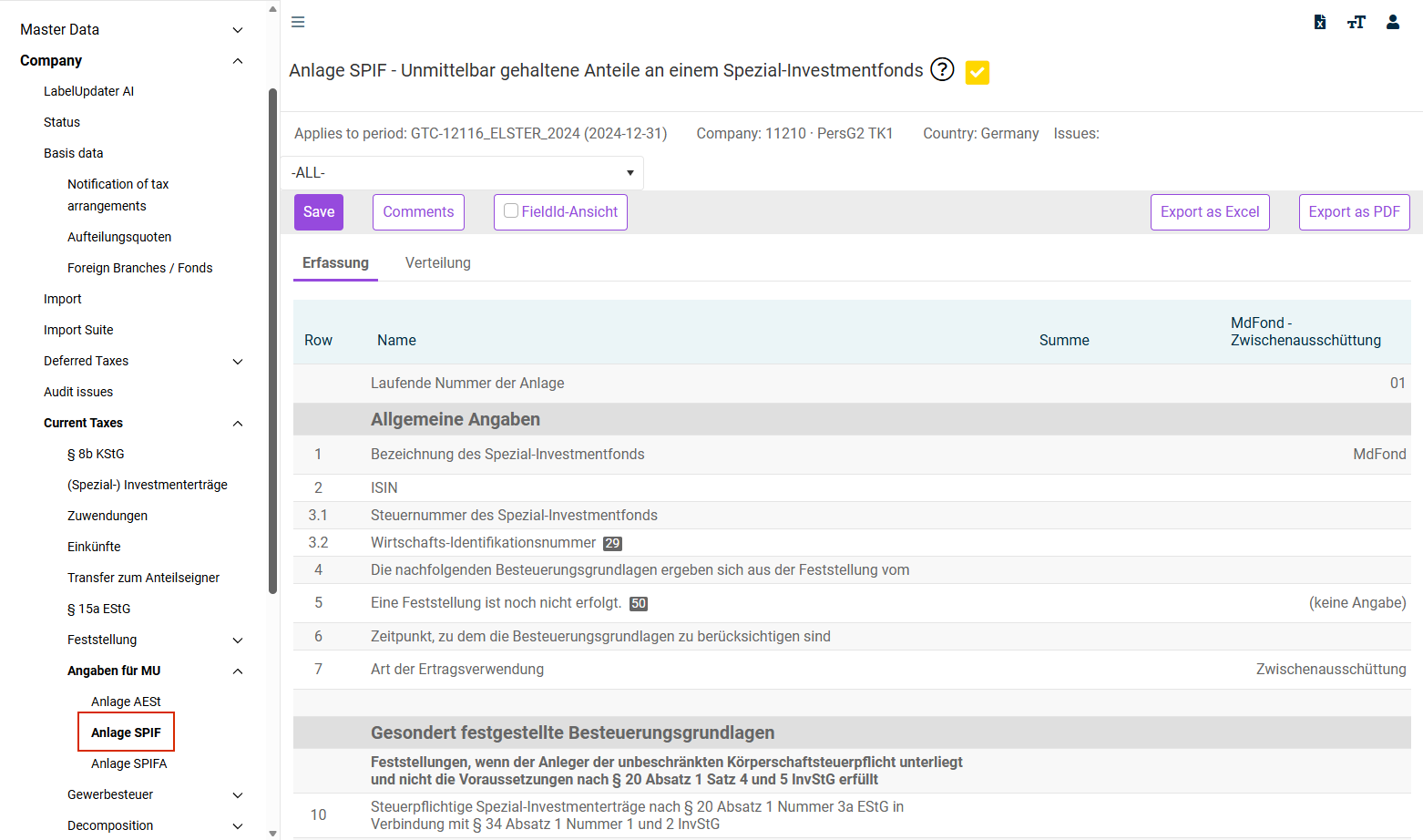Switch to the Verteilung tab
Screen dimensions: 1423x840
438,262
